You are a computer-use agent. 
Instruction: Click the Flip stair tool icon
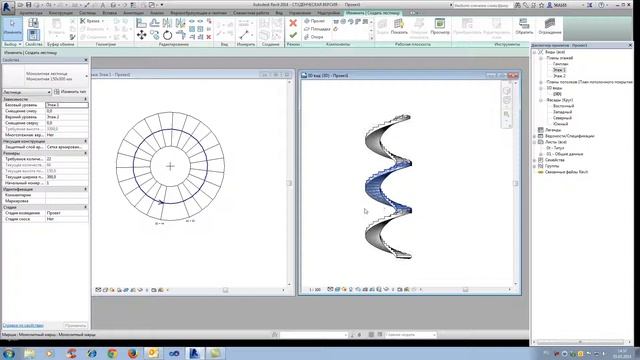524,27
